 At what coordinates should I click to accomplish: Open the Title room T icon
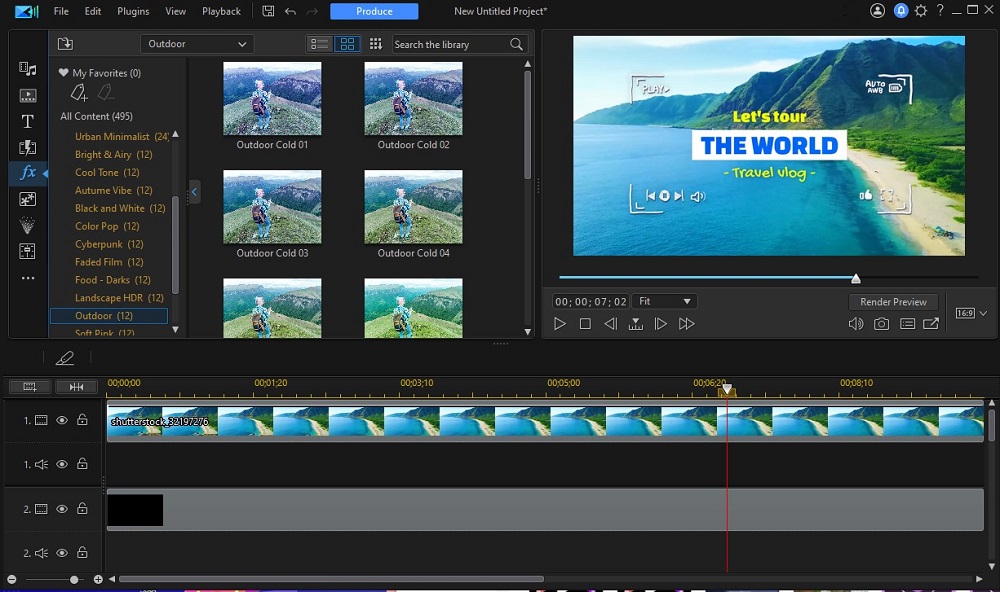[28, 121]
